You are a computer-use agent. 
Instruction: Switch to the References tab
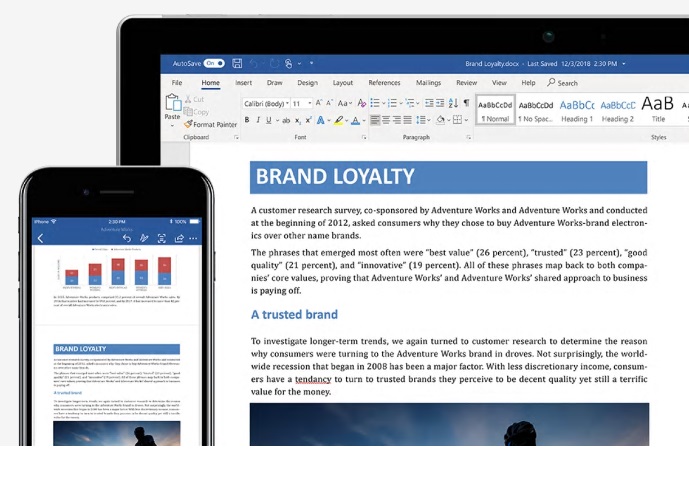point(384,83)
